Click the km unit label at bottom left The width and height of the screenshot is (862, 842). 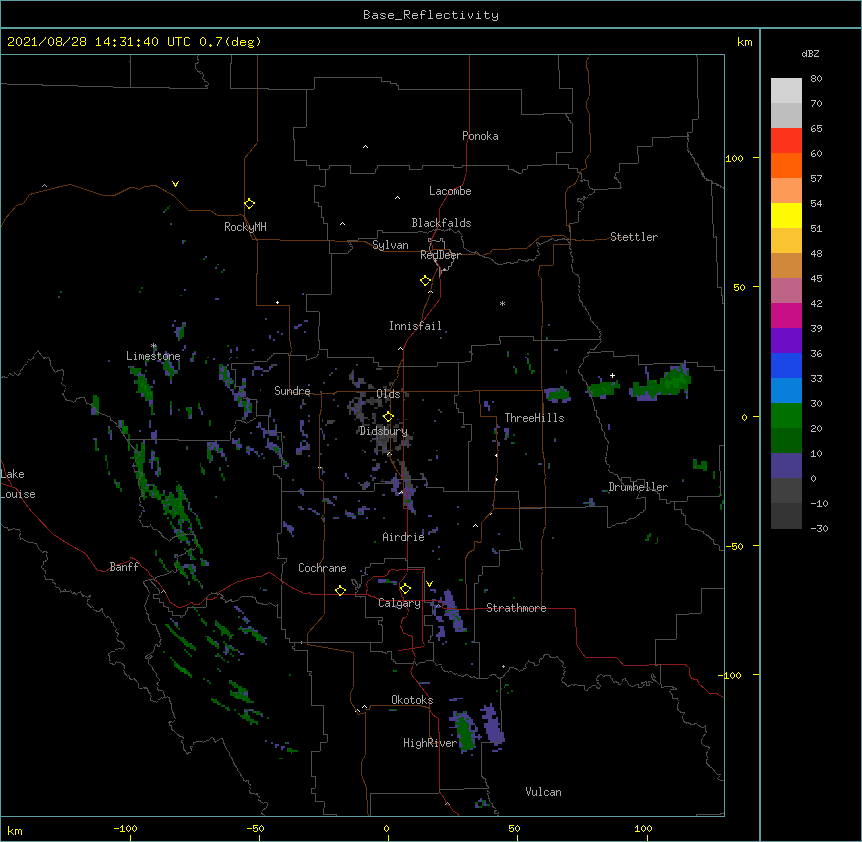pos(15,831)
